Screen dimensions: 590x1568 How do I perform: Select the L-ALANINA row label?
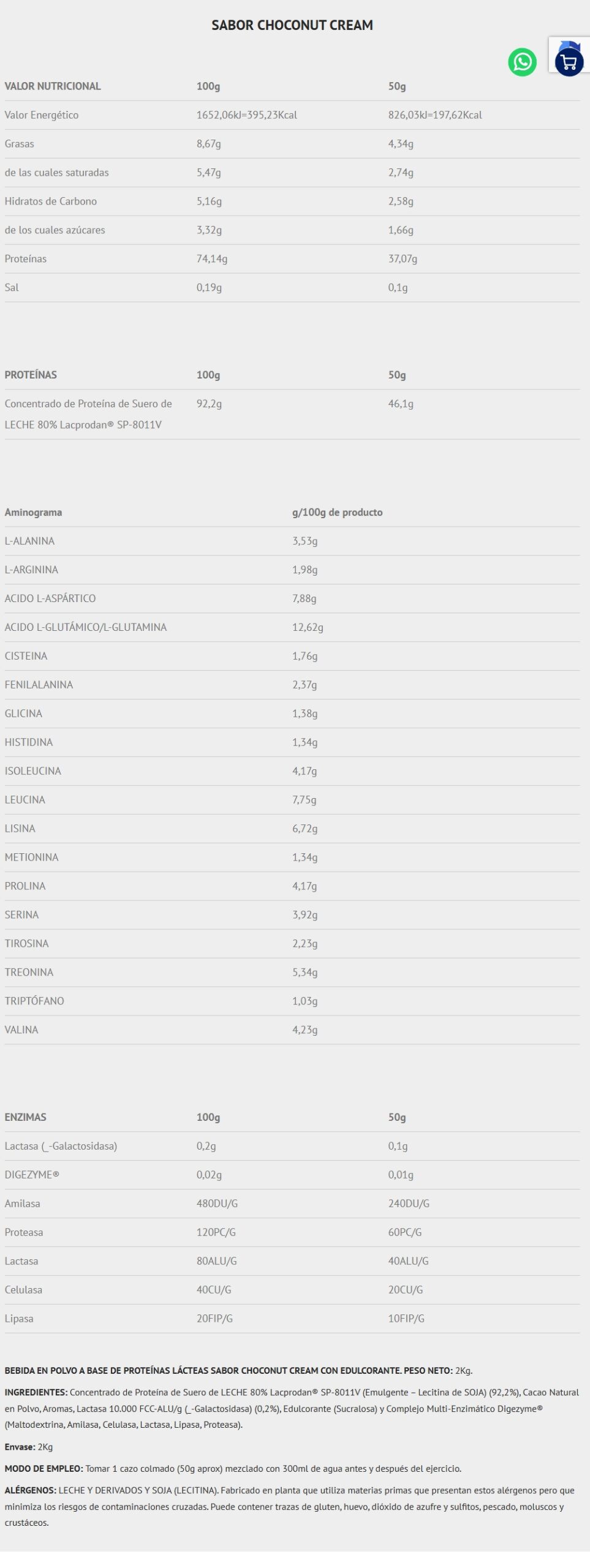pos(29,541)
